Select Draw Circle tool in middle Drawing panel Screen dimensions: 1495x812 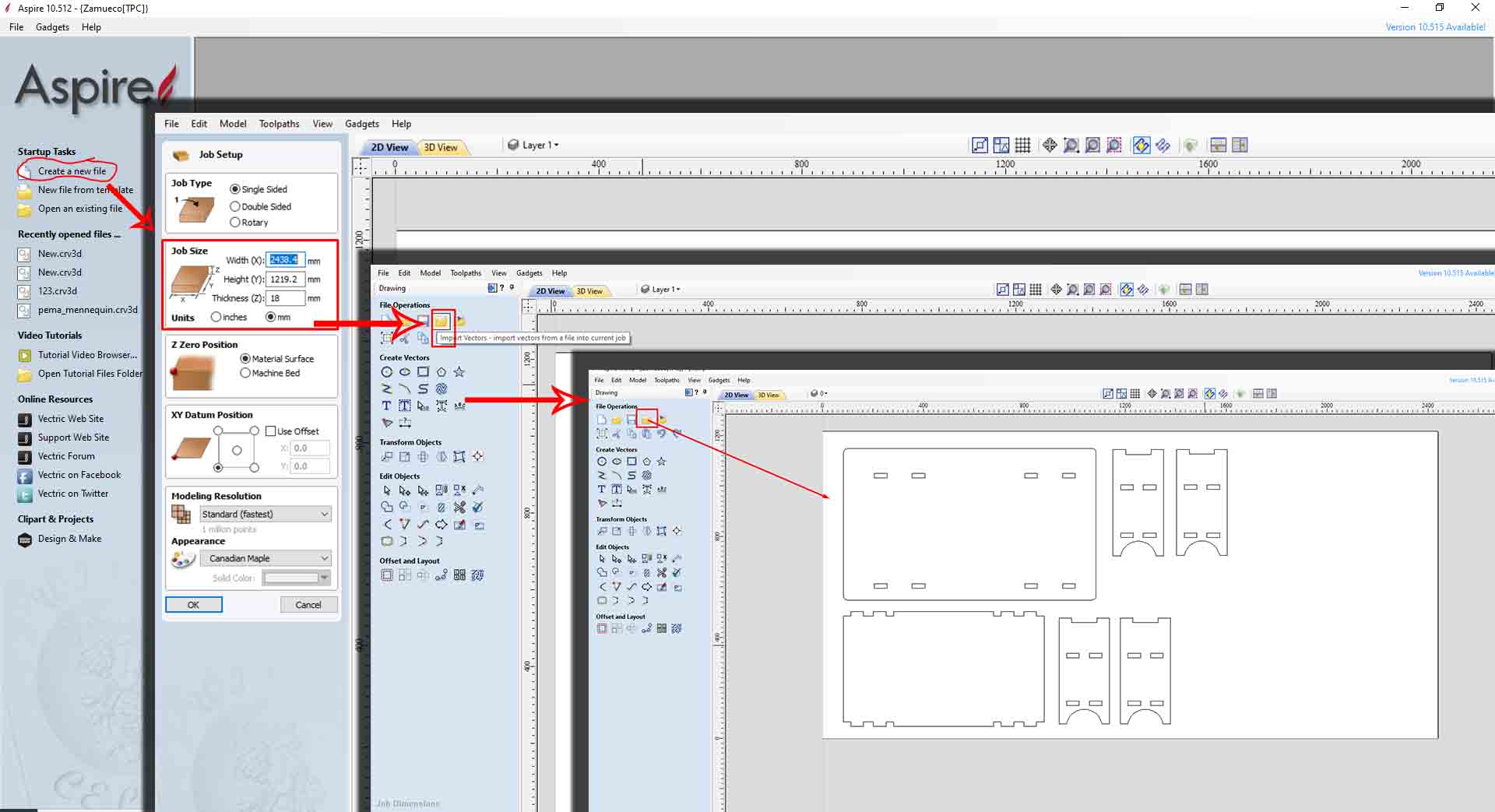(386, 372)
